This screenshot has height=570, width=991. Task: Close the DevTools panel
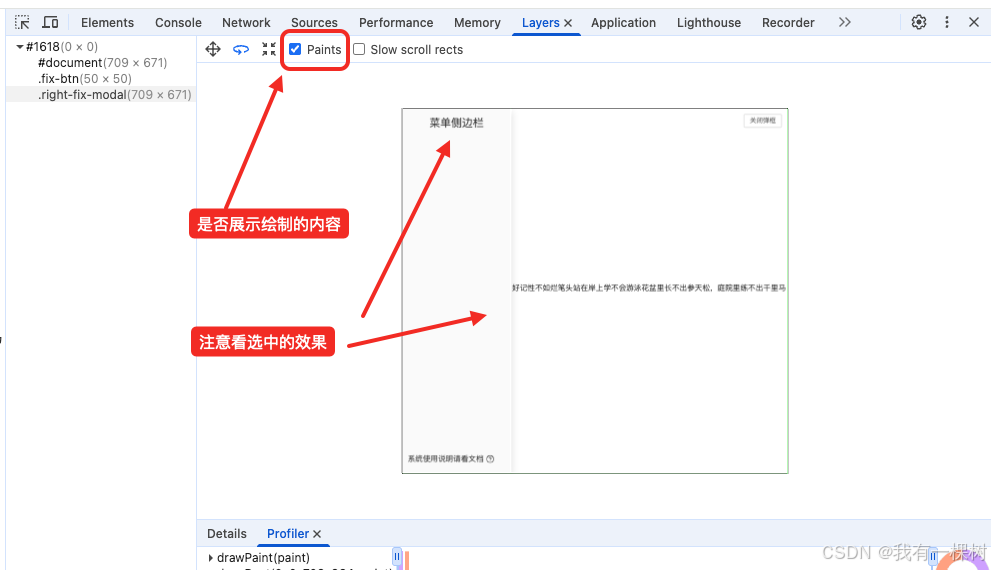coord(974,22)
